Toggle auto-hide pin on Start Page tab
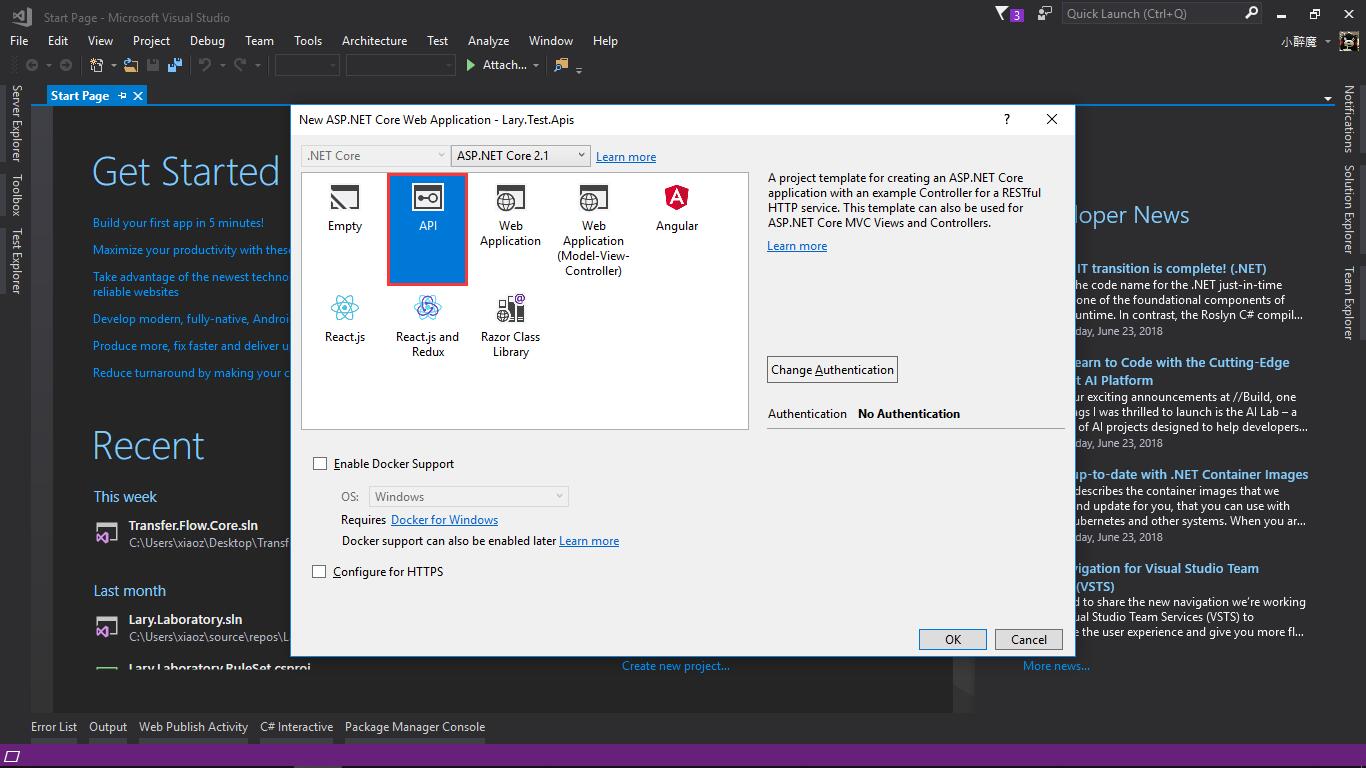1366x768 pixels. tap(122, 96)
